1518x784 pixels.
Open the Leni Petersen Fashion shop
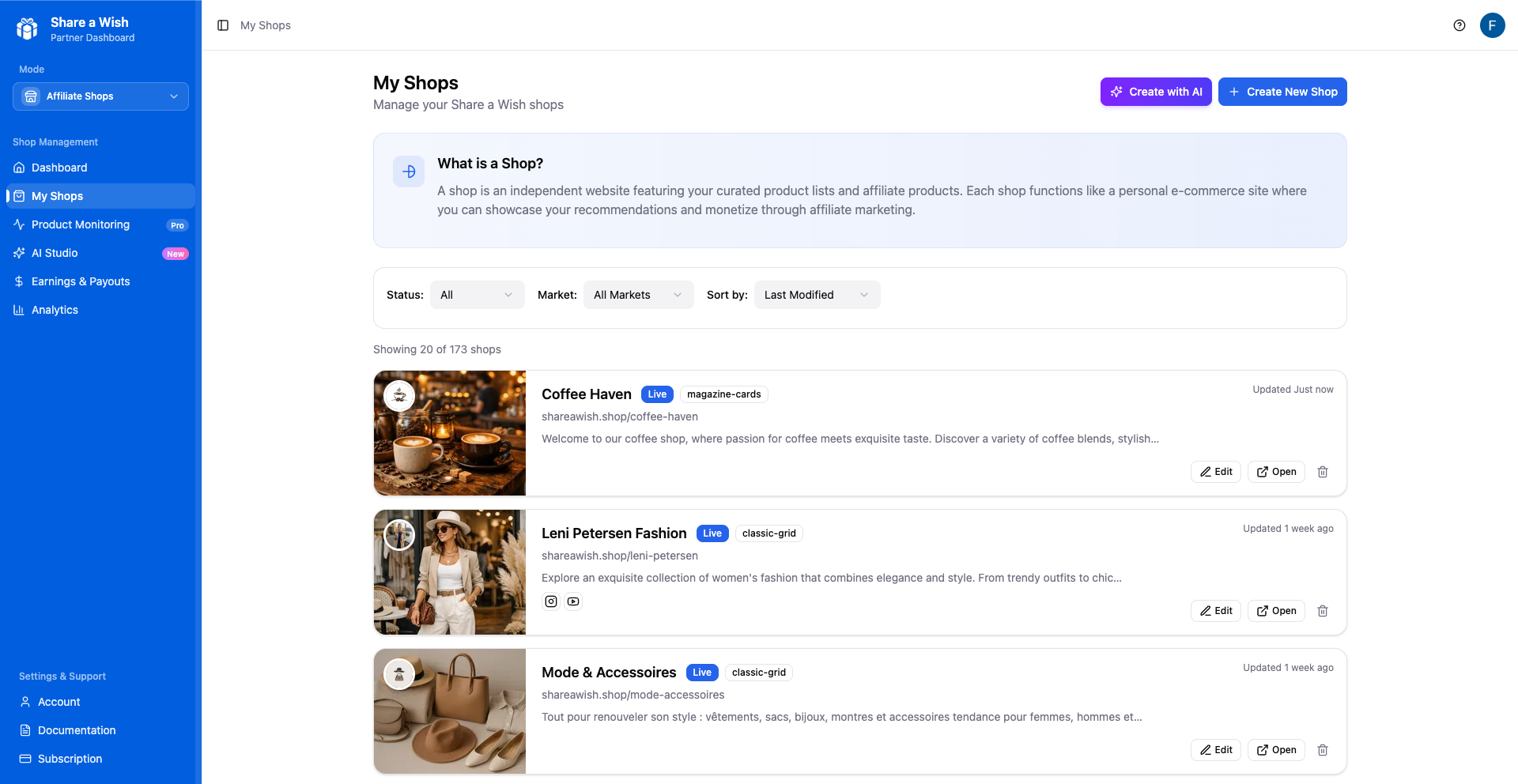point(1276,611)
